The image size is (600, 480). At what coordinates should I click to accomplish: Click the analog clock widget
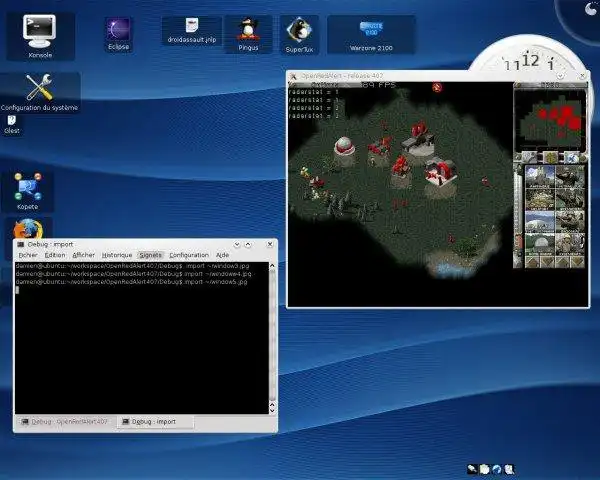click(529, 54)
